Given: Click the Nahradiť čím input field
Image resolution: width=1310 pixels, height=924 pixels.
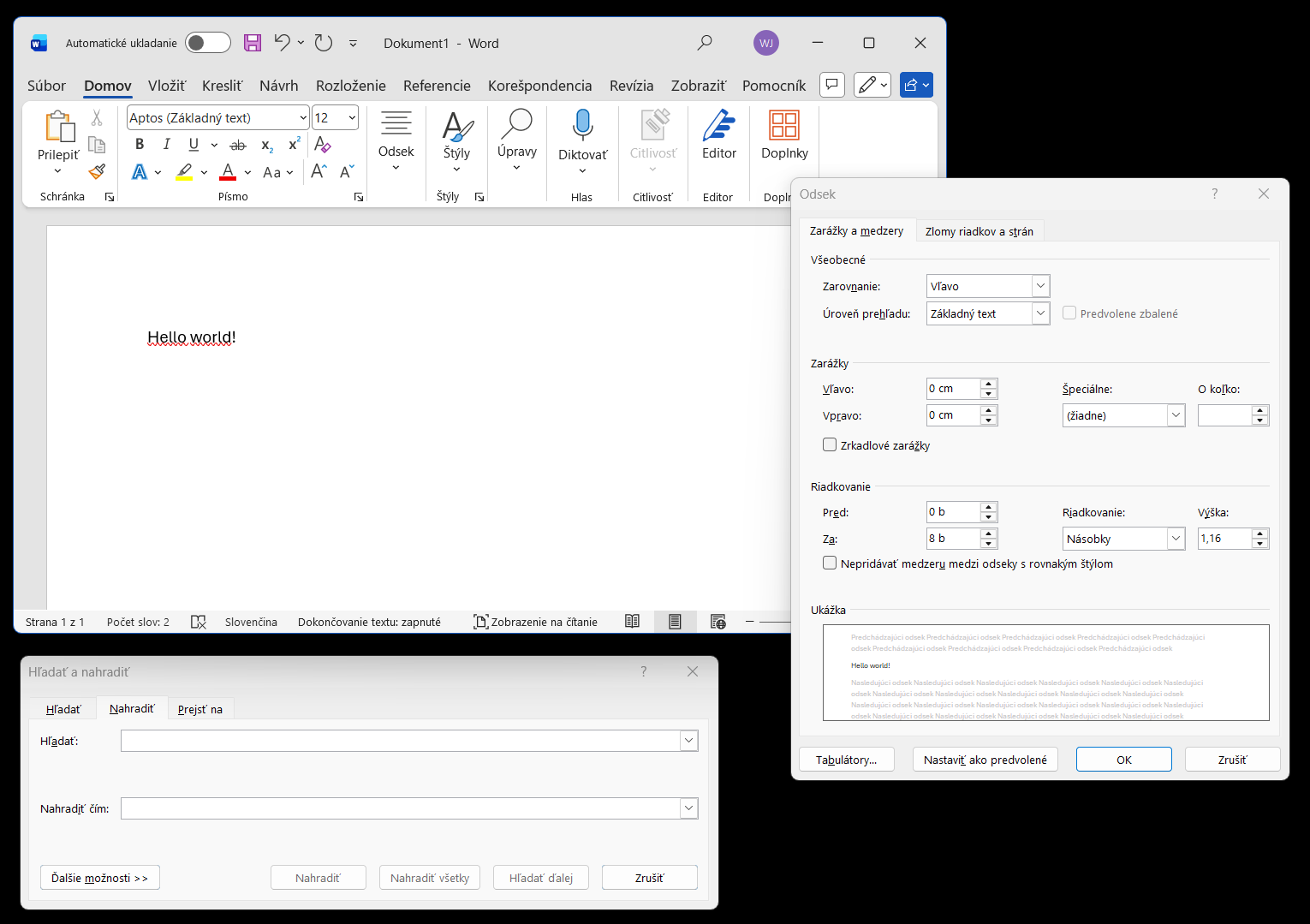Looking at the screenshot, I should click(x=401, y=808).
